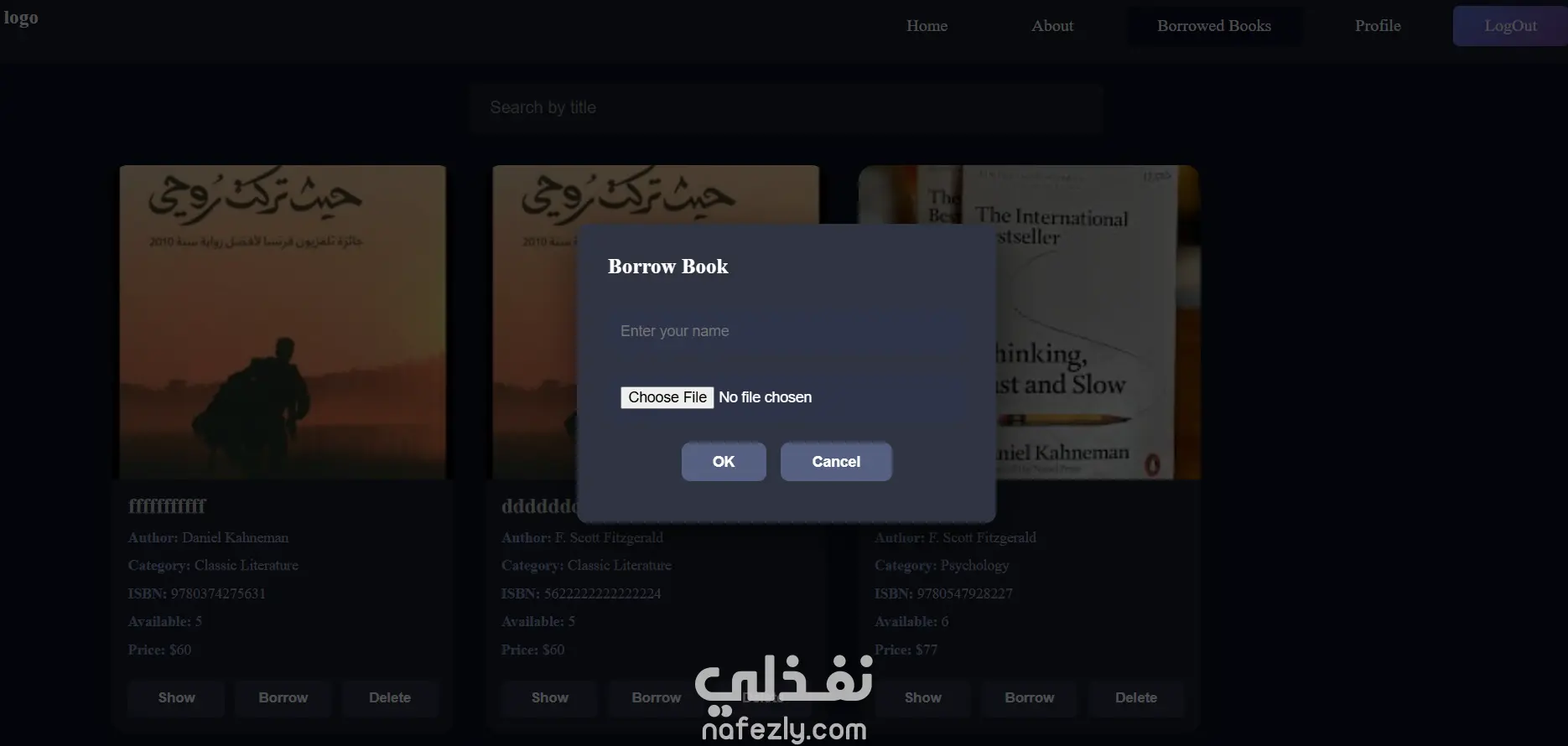The image size is (1568, 746).
Task: Click Choose File in Borrow dialog
Action: [667, 397]
